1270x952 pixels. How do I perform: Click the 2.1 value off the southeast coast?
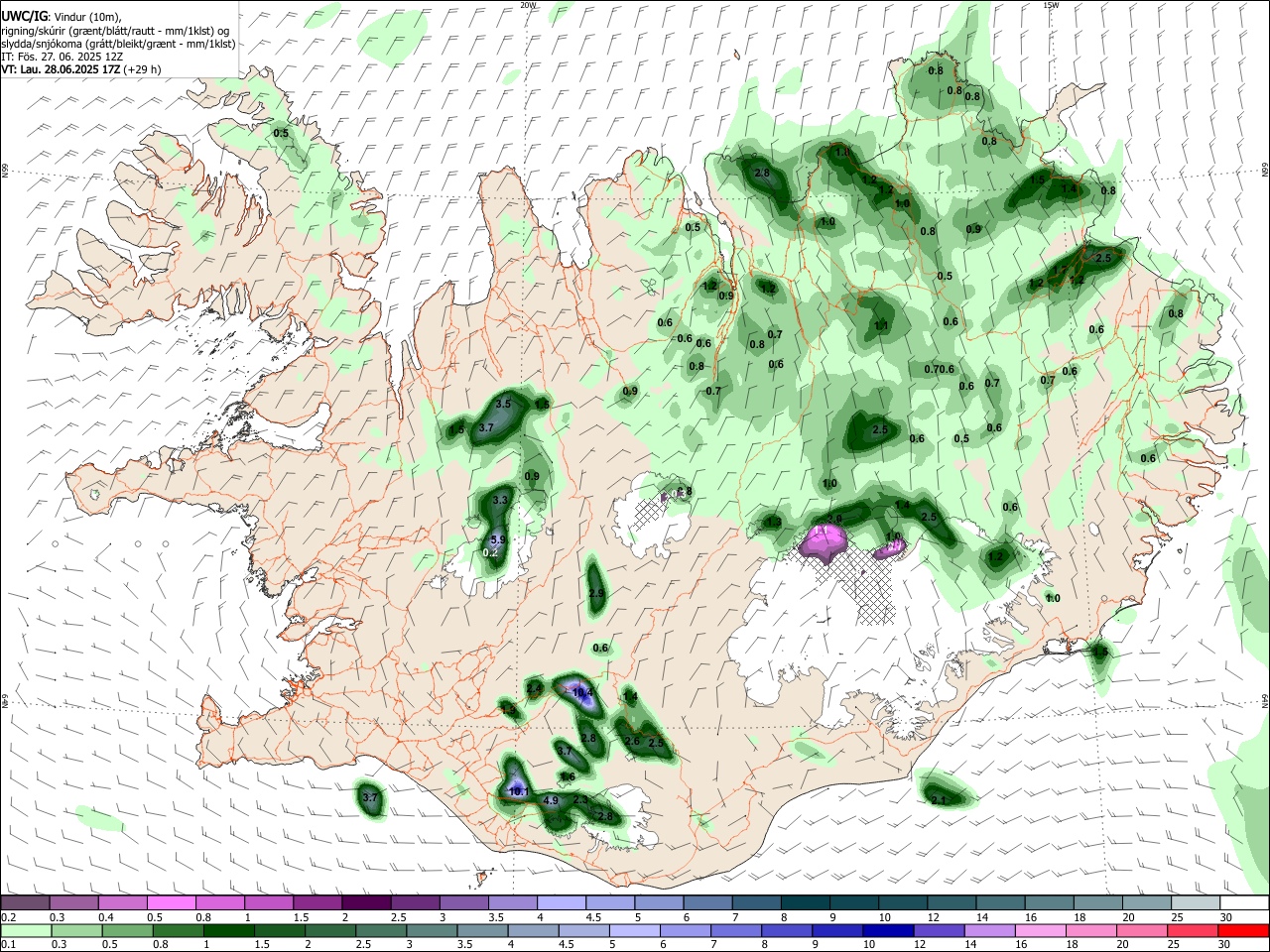940,799
